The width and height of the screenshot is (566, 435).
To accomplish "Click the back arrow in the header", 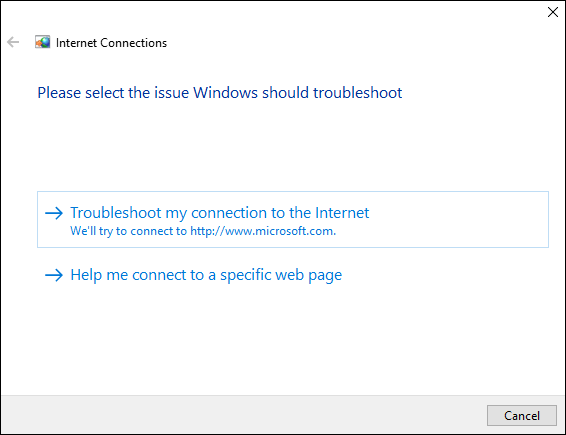I will click(x=13, y=42).
